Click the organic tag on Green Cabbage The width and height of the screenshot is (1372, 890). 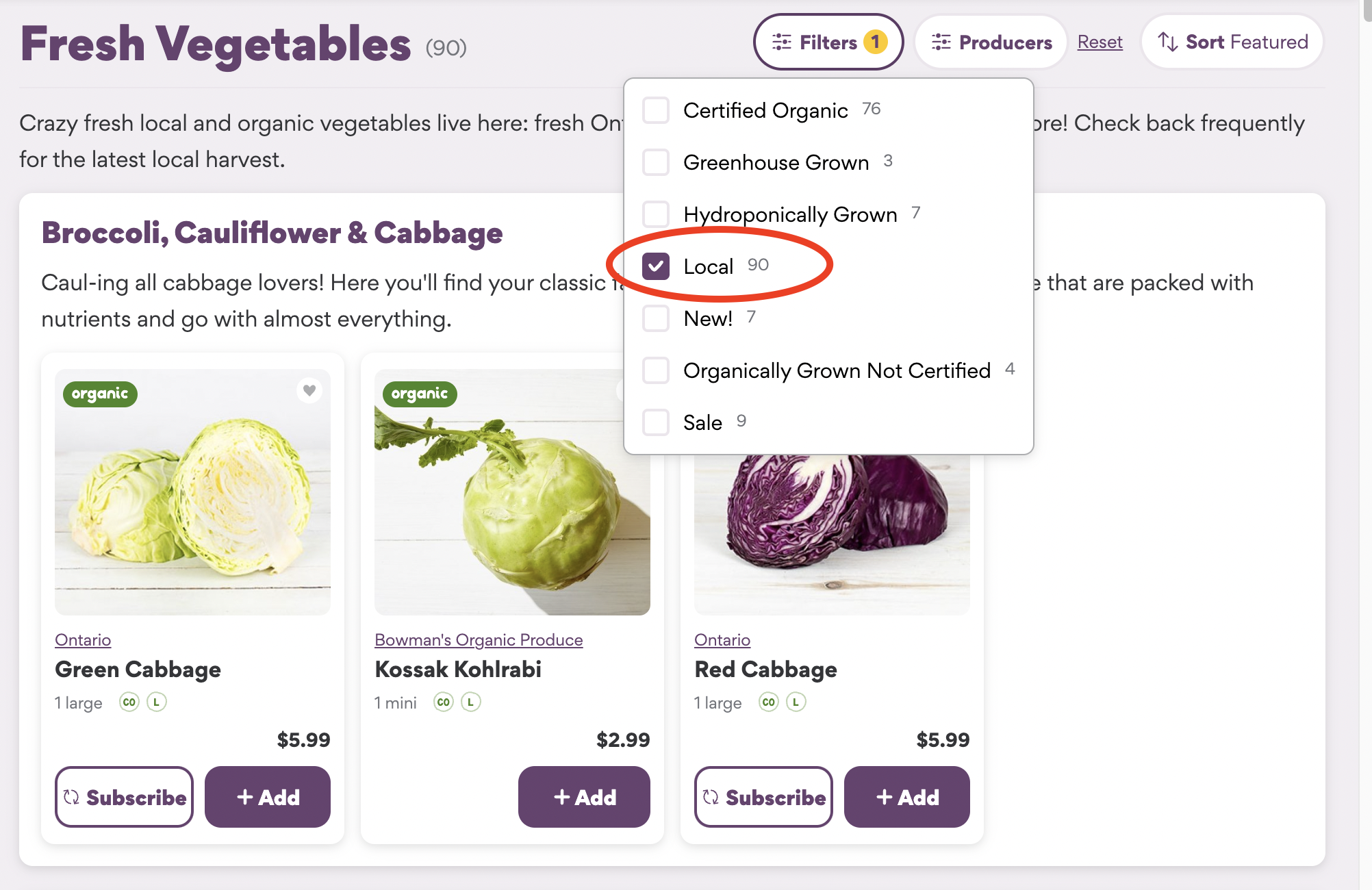tap(100, 394)
